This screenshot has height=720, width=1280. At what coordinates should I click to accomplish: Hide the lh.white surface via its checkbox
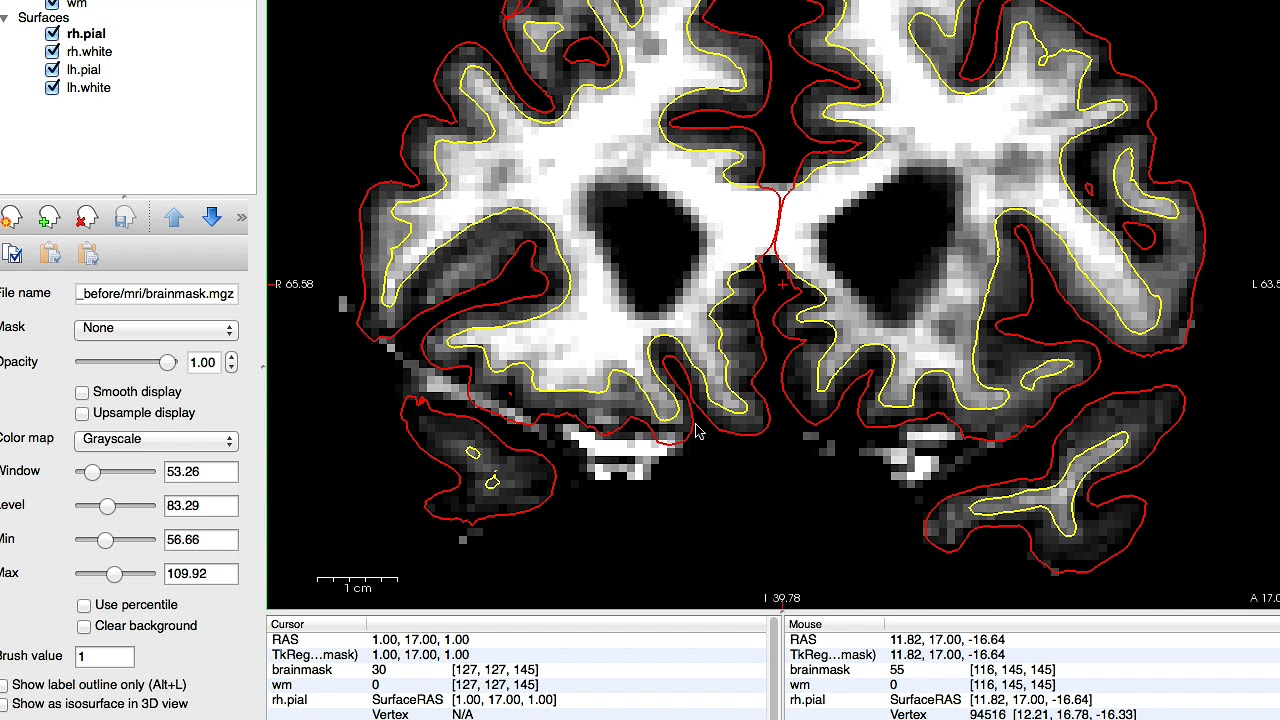click(52, 88)
